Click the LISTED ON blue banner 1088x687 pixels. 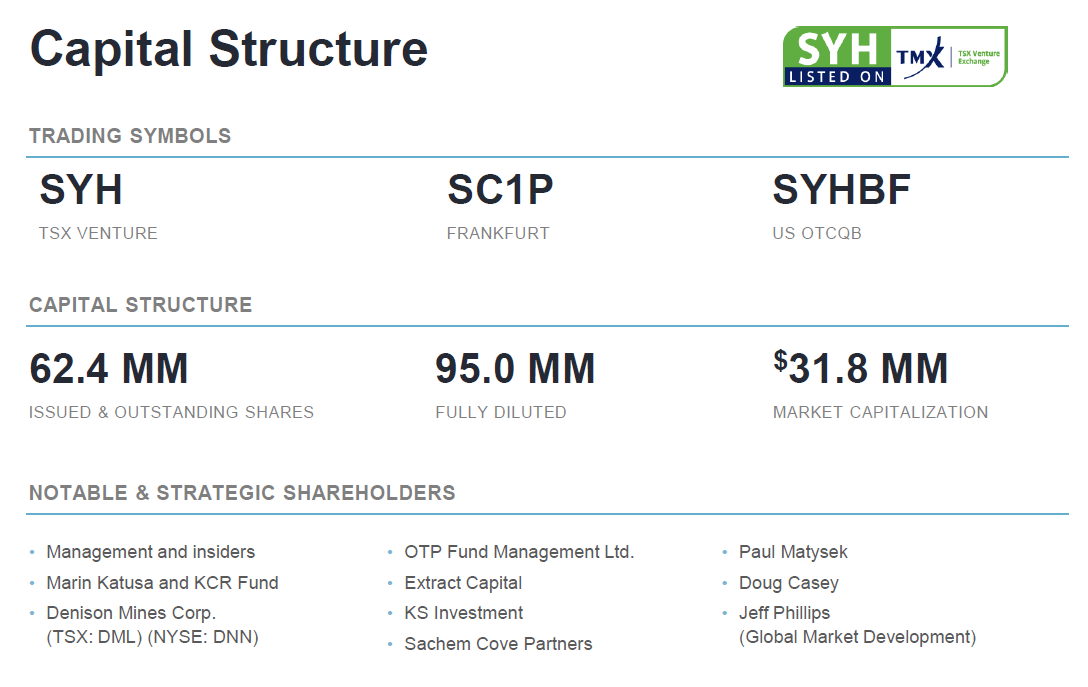pos(836,76)
